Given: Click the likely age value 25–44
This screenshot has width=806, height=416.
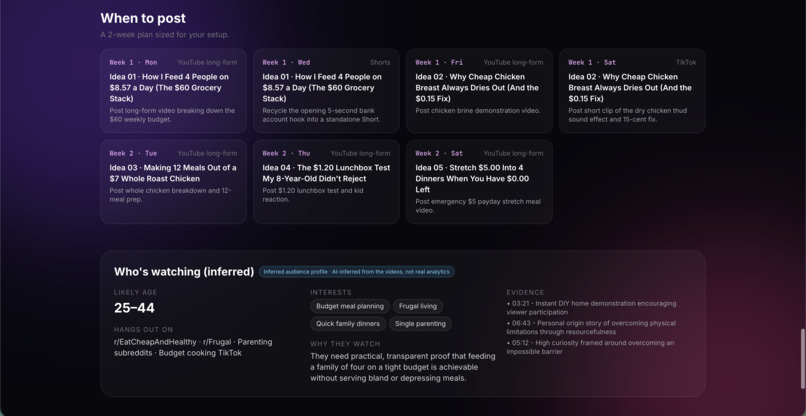Looking at the screenshot, I should (134, 308).
